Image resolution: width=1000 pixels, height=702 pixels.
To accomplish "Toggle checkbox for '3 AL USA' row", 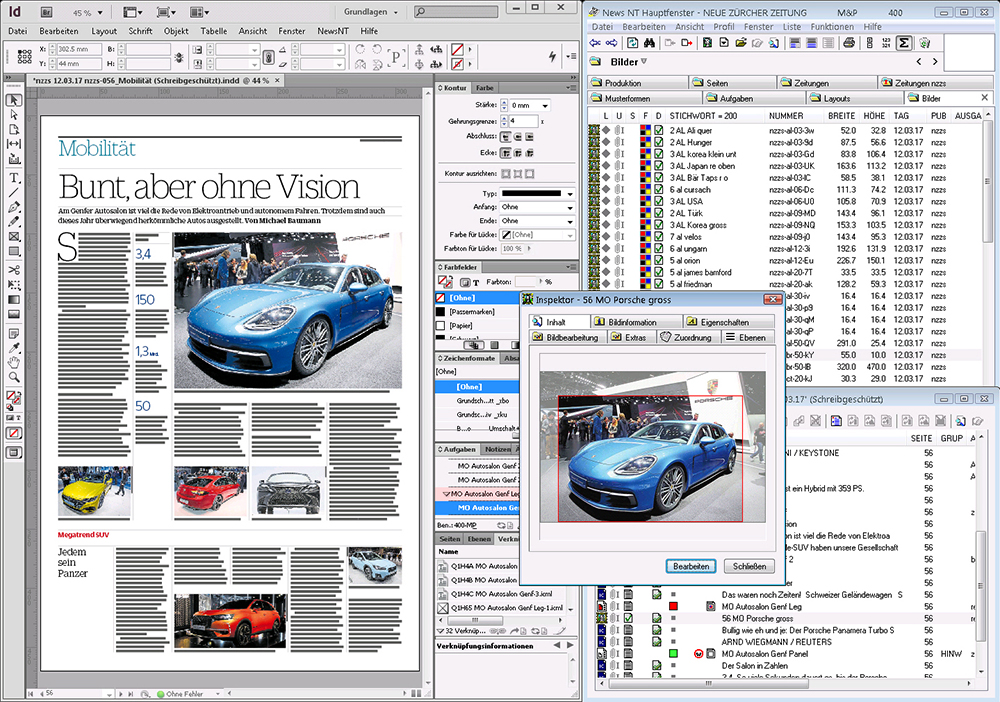I will point(659,201).
